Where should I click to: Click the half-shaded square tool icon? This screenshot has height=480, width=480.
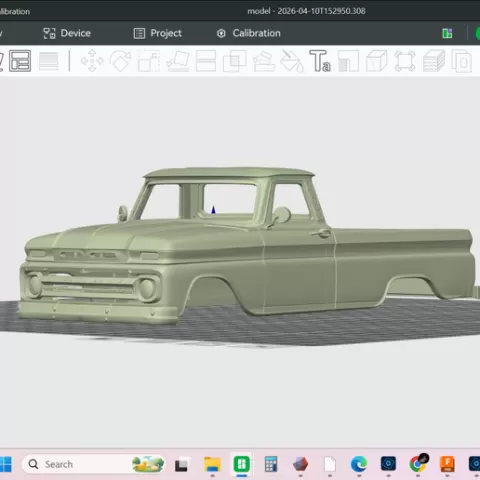click(x=348, y=61)
